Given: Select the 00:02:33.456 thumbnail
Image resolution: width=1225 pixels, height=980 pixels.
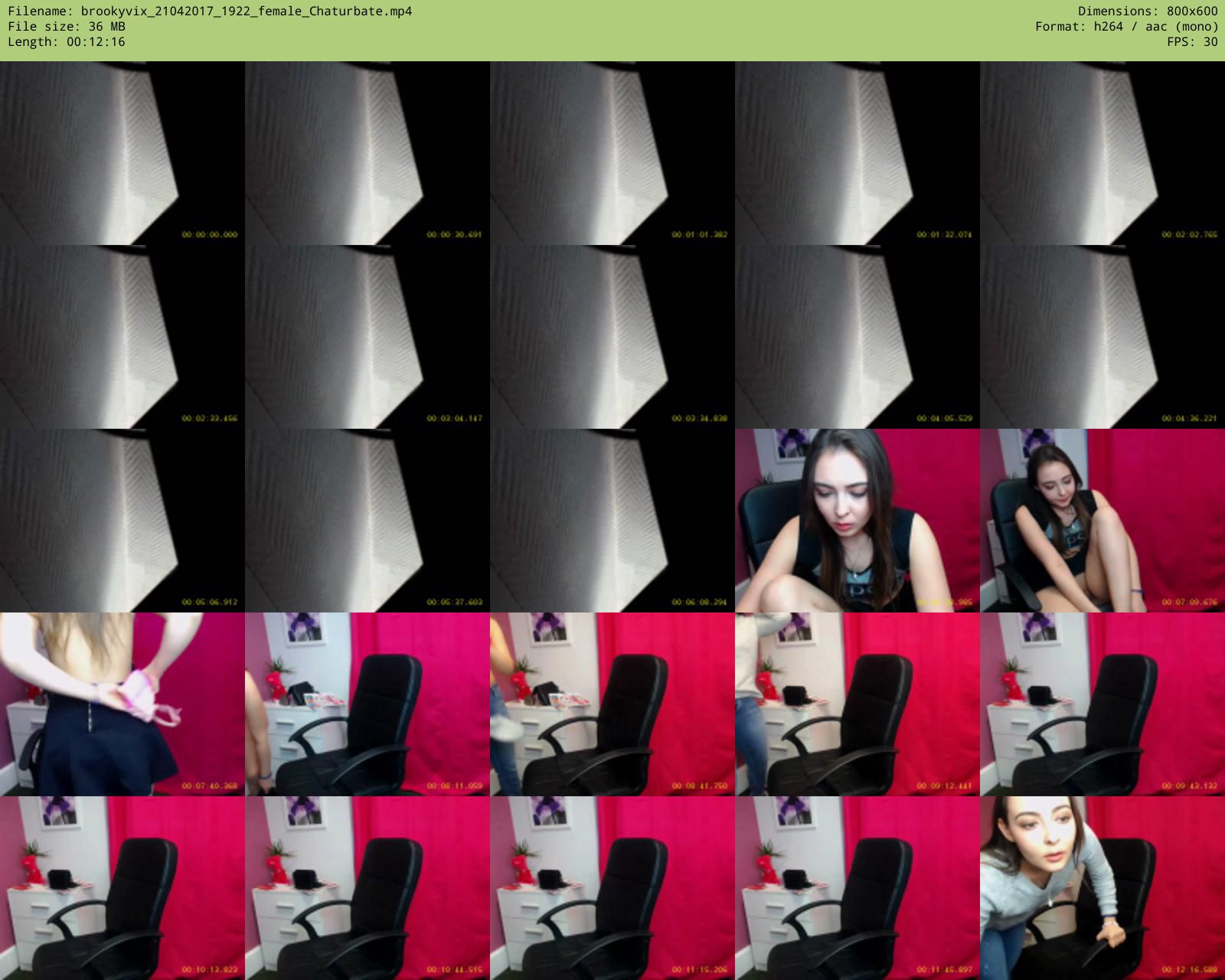Looking at the screenshot, I should (x=122, y=337).
